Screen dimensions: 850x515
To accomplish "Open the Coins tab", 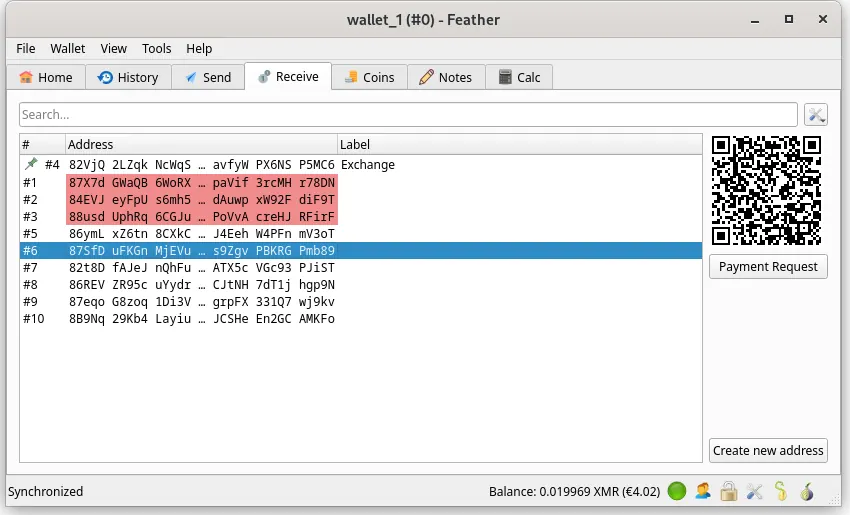I will pyautogui.click(x=370, y=78).
